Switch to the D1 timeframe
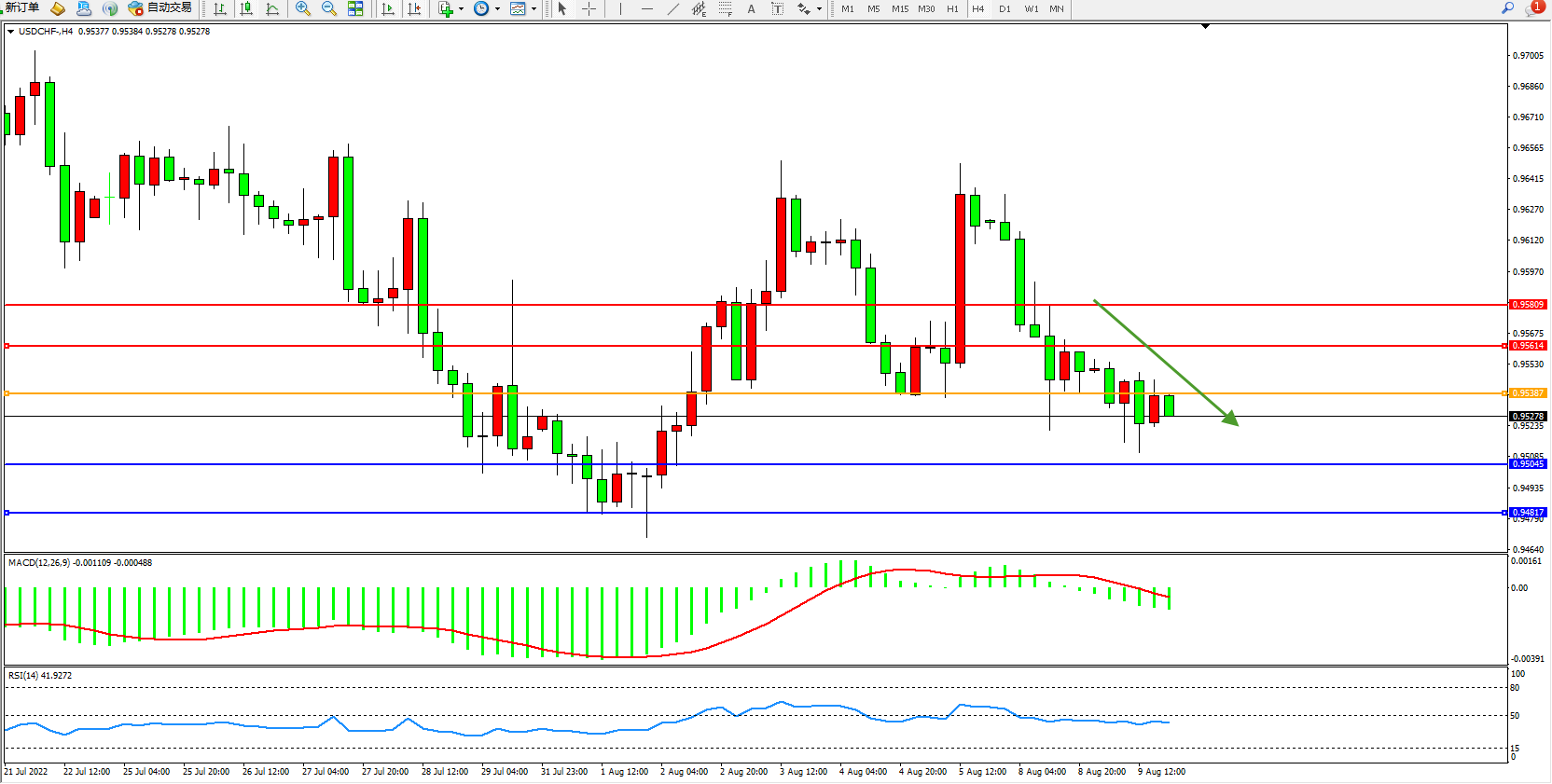 pos(1005,8)
